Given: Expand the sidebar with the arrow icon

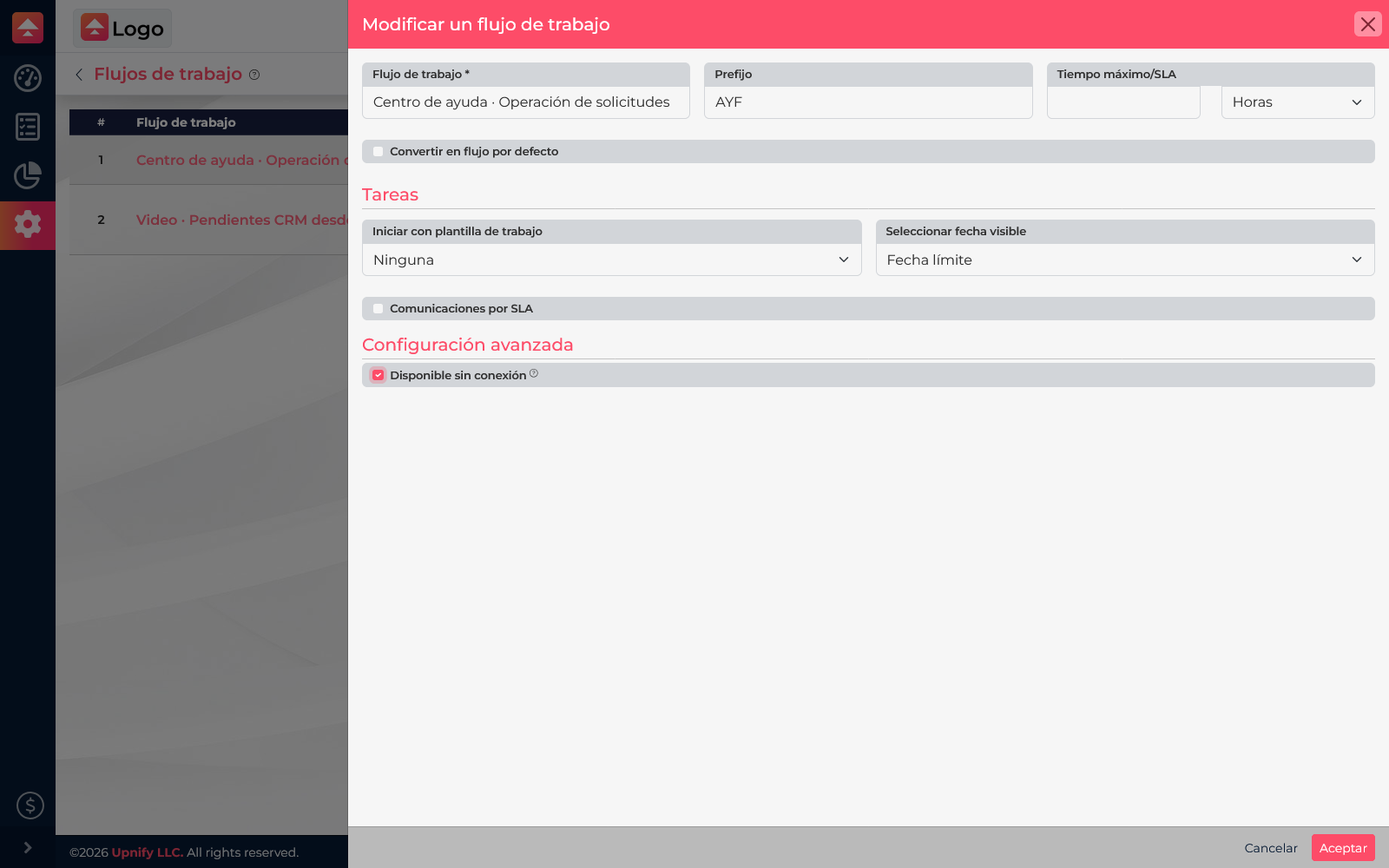Looking at the screenshot, I should (x=28, y=847).
